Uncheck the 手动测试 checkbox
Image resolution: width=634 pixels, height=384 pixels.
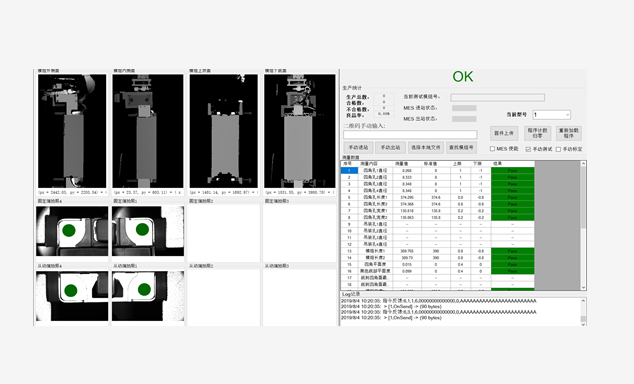coord(528,149)
